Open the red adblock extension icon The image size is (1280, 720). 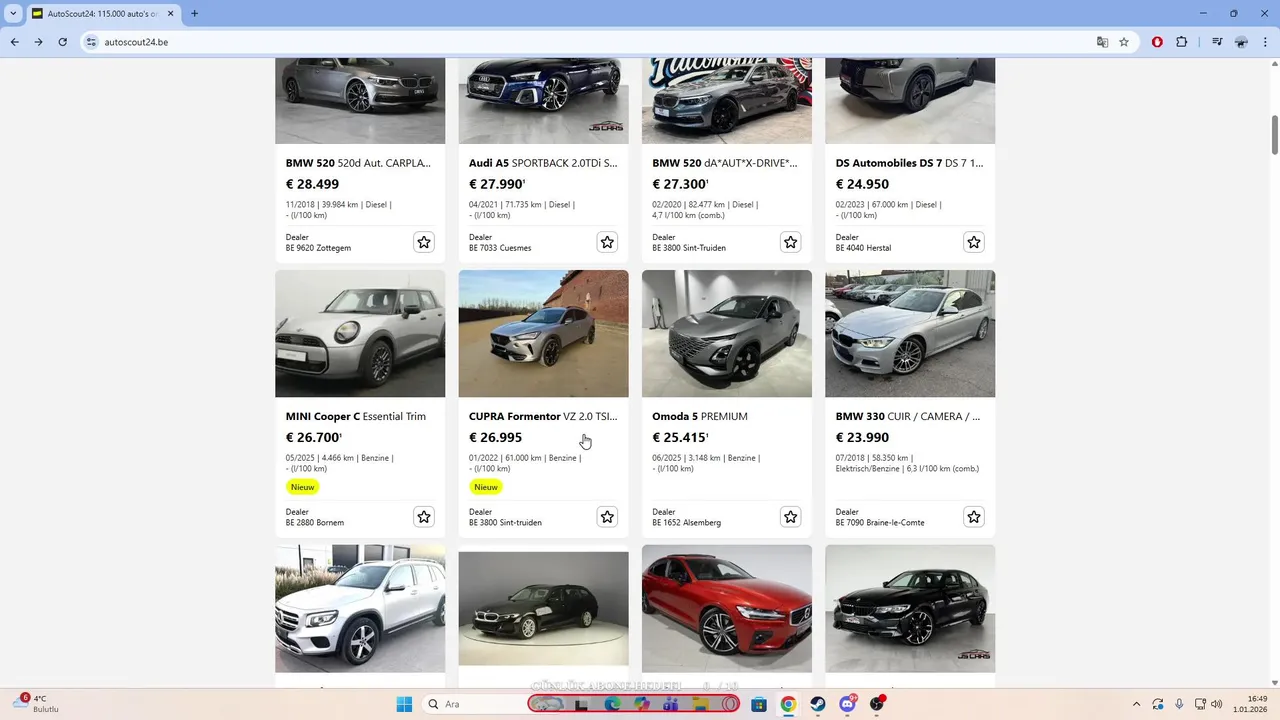pyautogui.click(x=1157, y=42)
